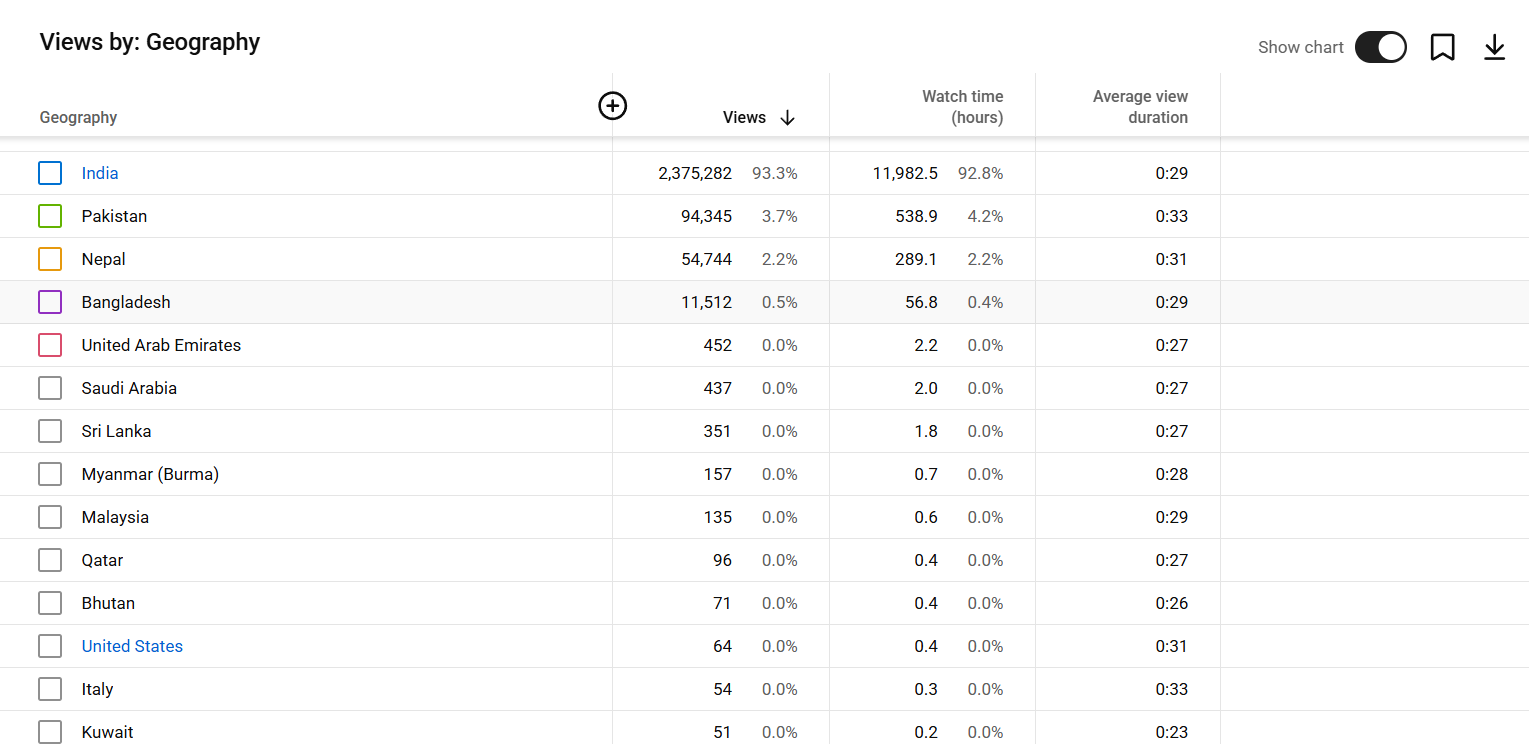Screen dimensions: 1529x744
Task: Click the purple Bangladesh color checkbox
Action: [50, 302]
